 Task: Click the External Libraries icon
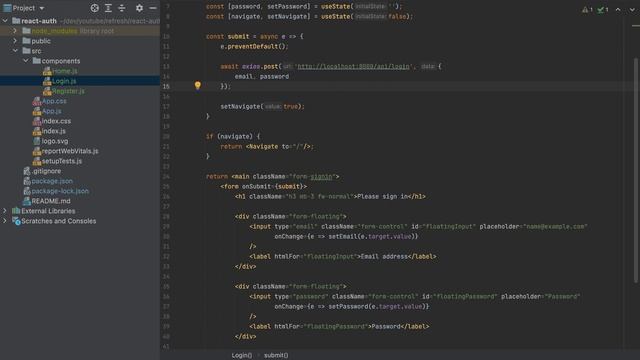16,211
